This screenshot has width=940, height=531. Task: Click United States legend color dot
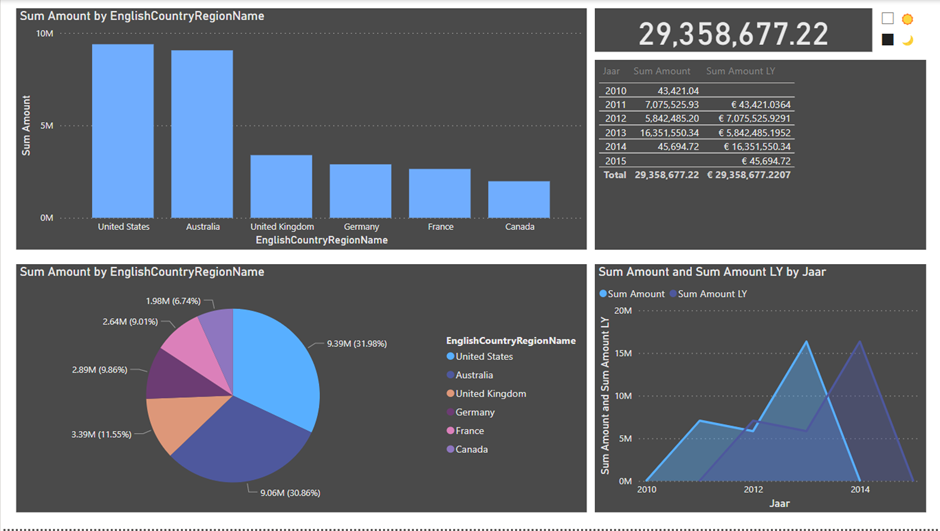coord(451,356)
